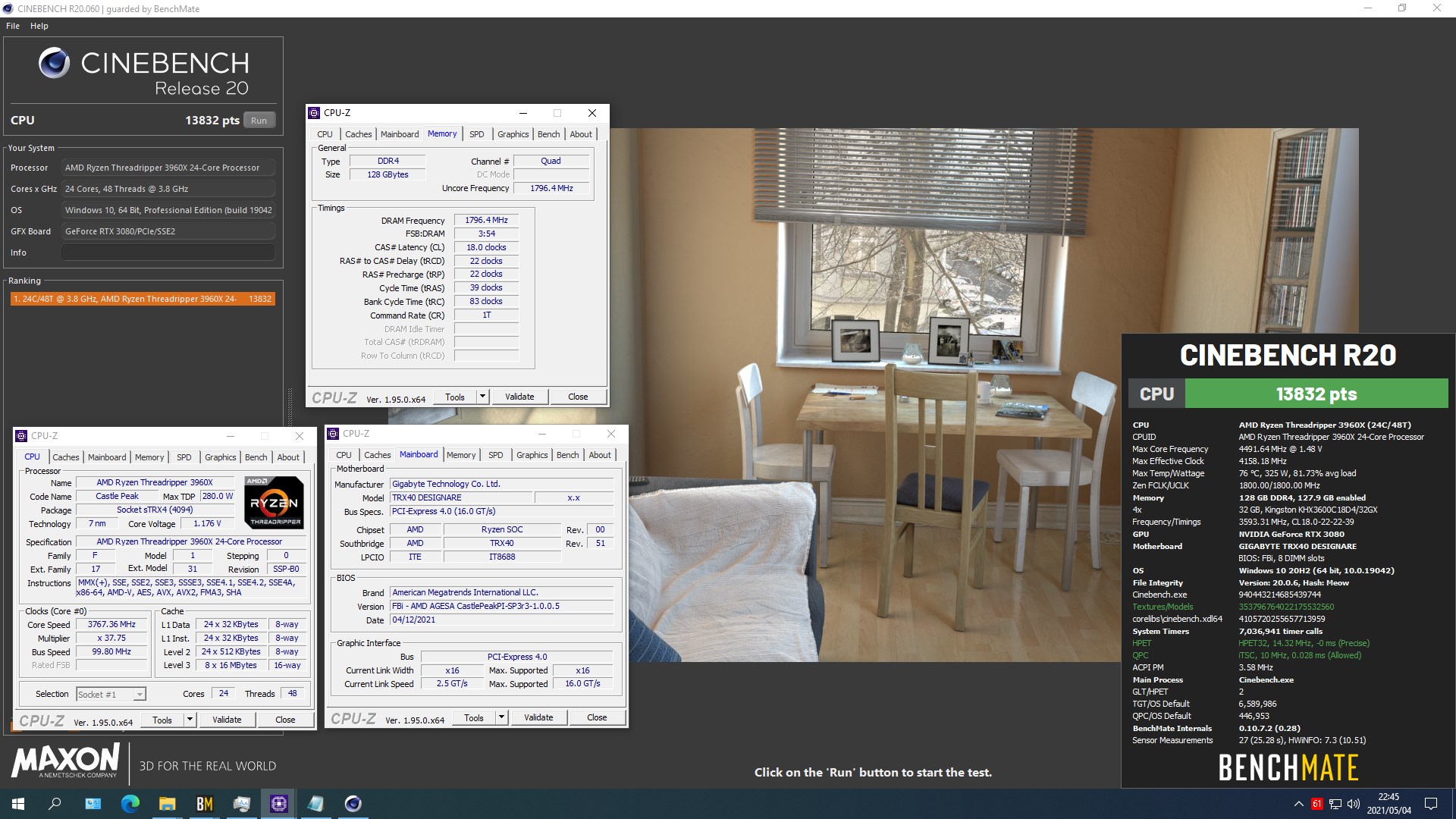
Task: Run the CPU benchmark test
Action: pyautogui.click(x=259, y=120)
